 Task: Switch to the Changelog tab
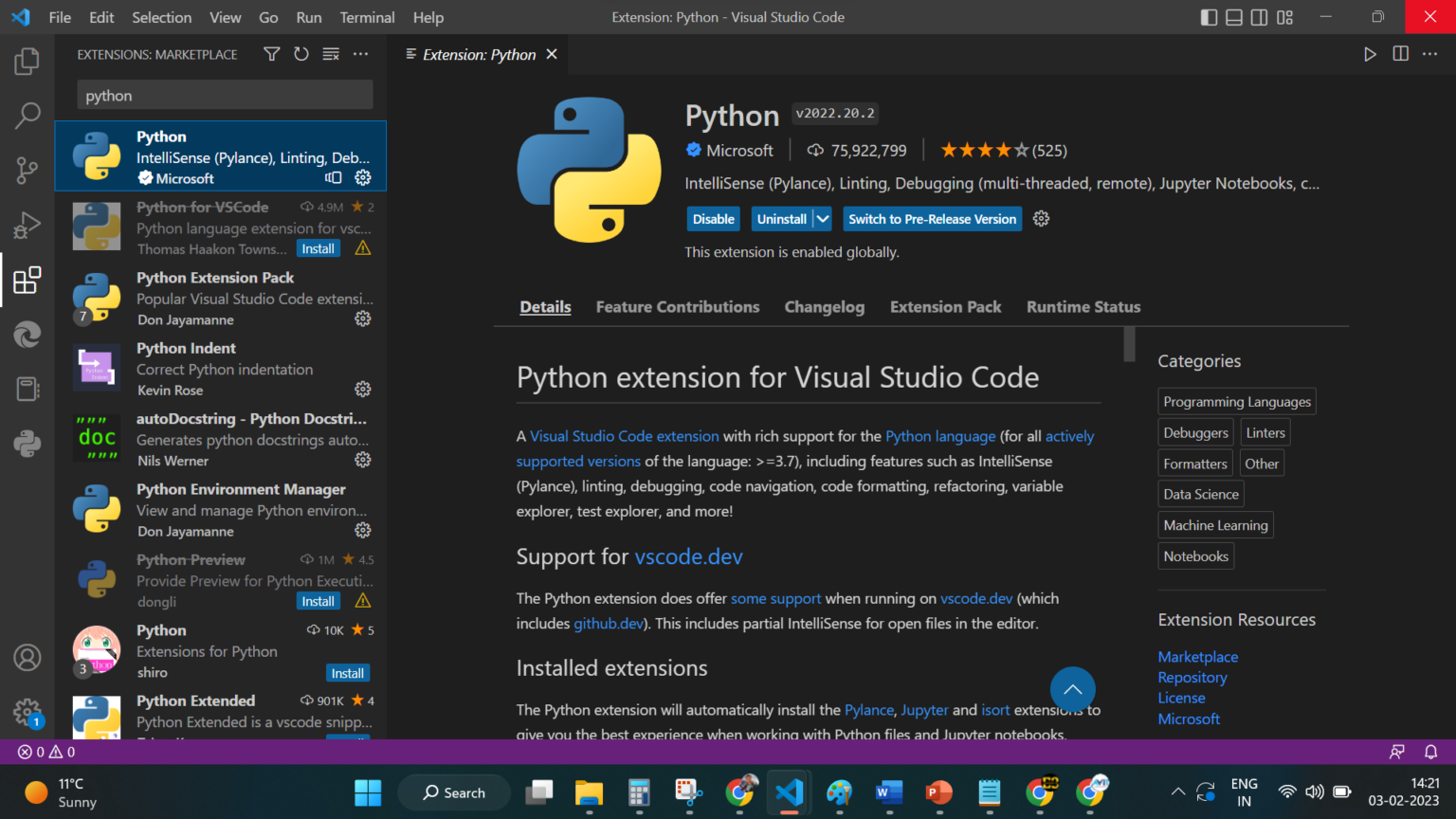click(824, 306)
